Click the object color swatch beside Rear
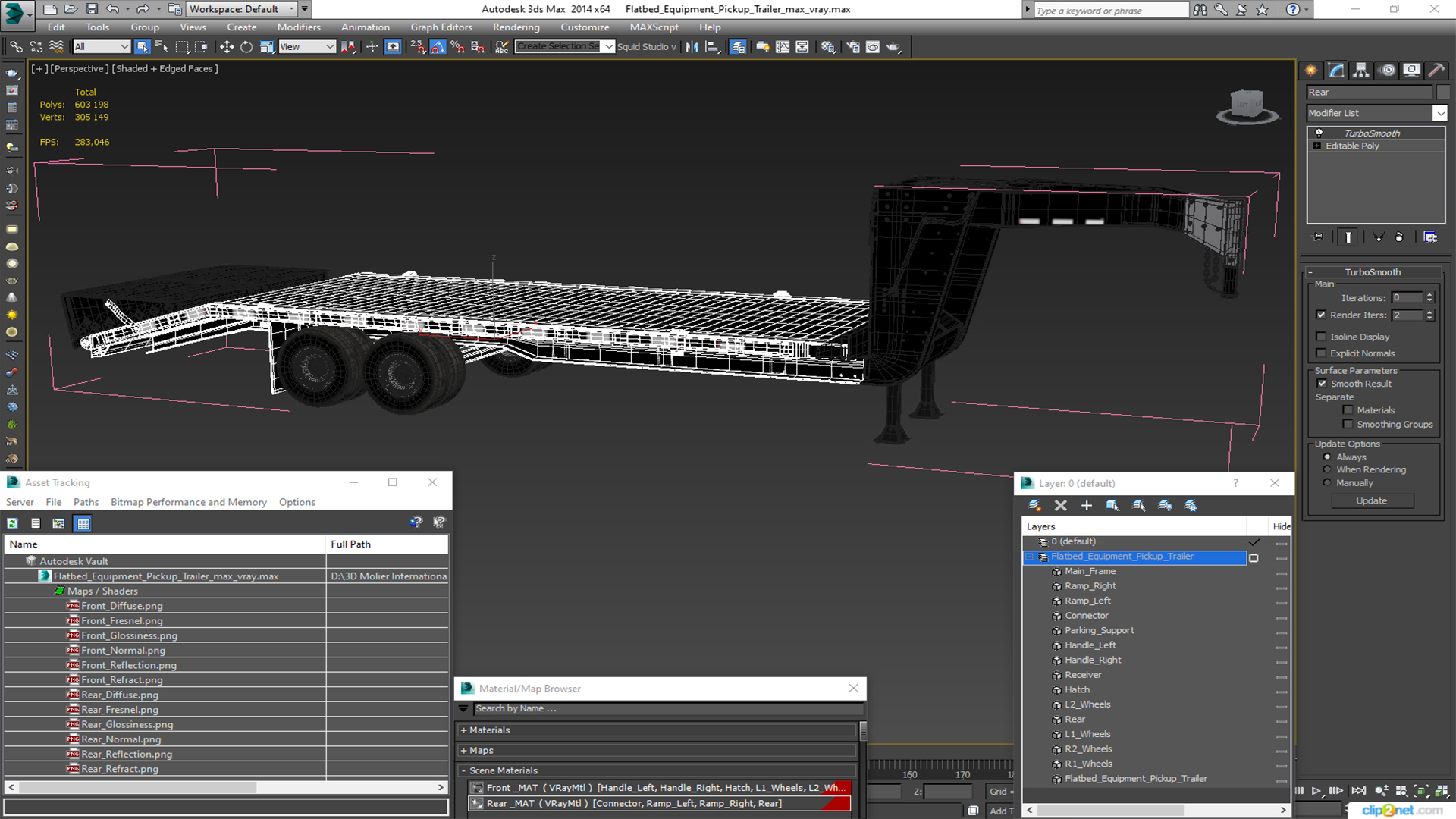This screenshot has height=819, width=1456. pyautogui.click(x=1442, y=93)
